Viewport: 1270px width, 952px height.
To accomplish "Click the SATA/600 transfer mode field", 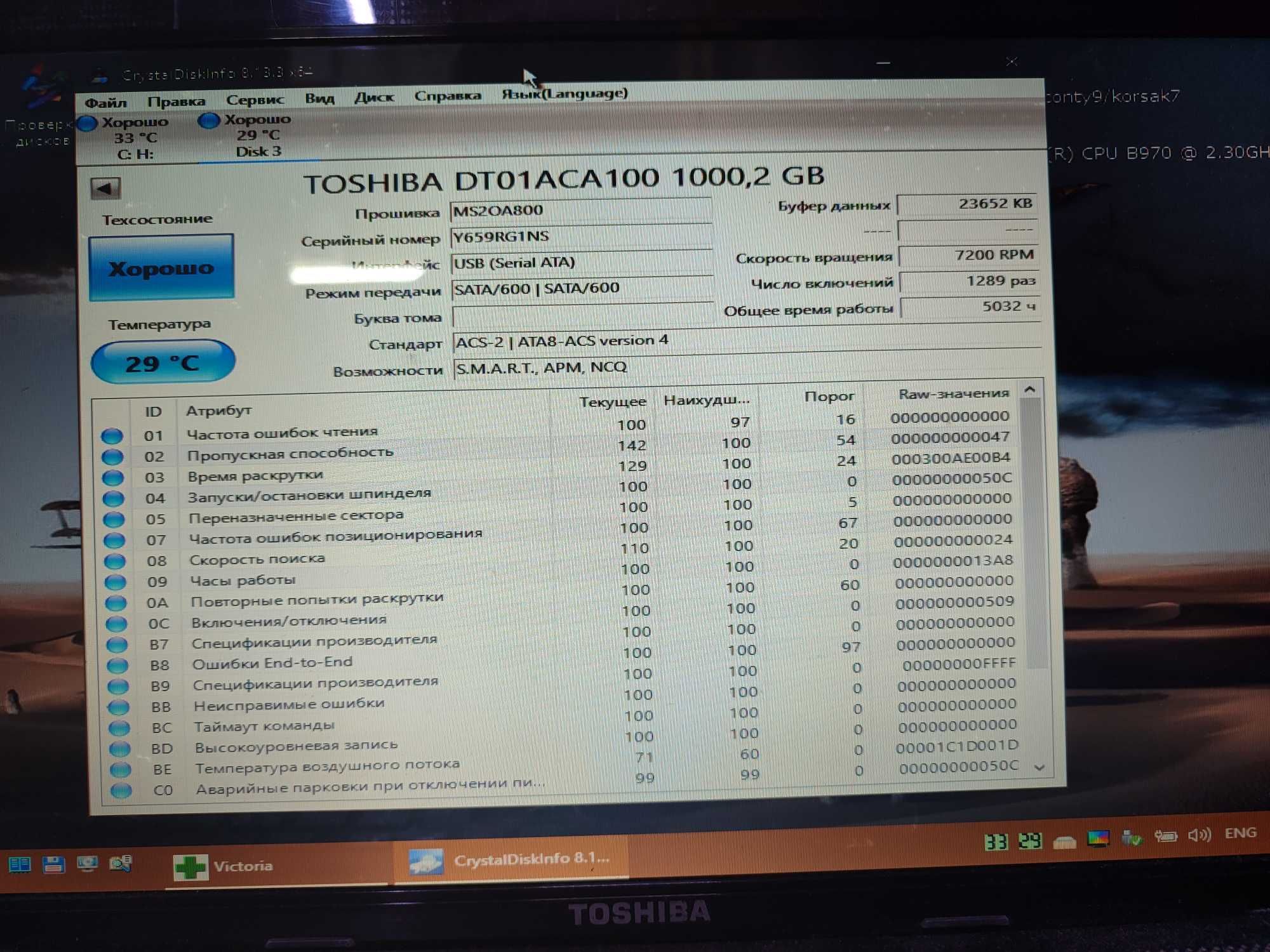I will 582,289.
